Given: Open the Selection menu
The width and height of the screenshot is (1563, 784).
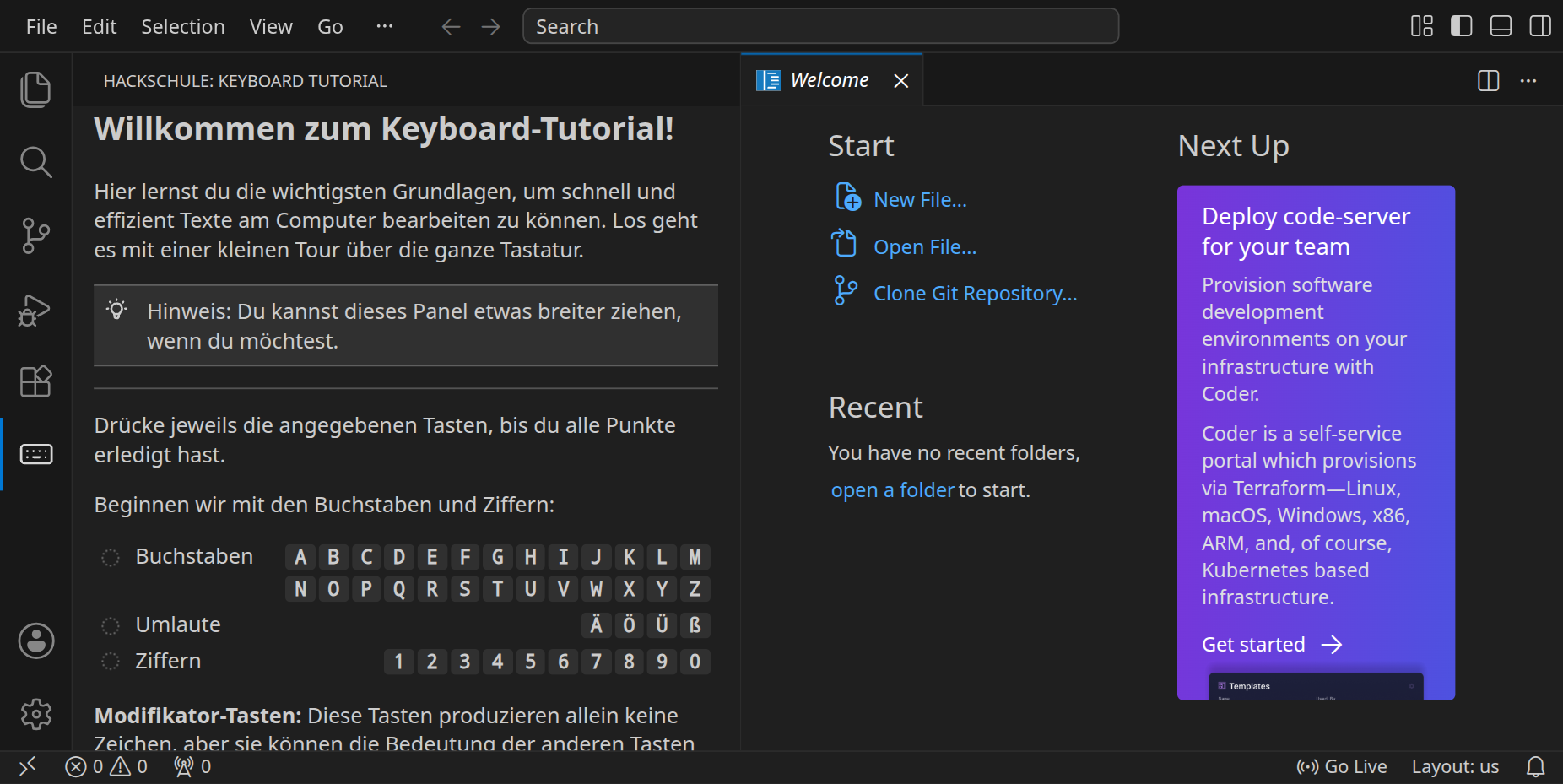Looking at the screenshot, I should pos(183,27).
